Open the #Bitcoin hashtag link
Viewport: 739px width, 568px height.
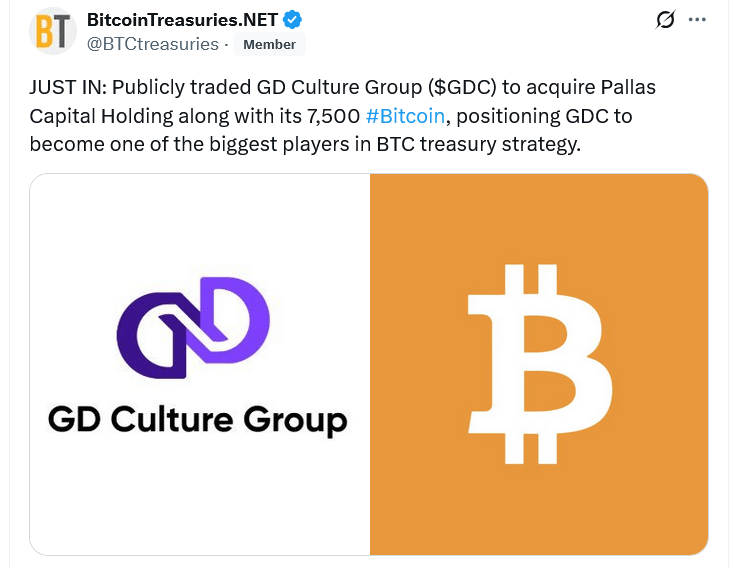click(405, 115)
